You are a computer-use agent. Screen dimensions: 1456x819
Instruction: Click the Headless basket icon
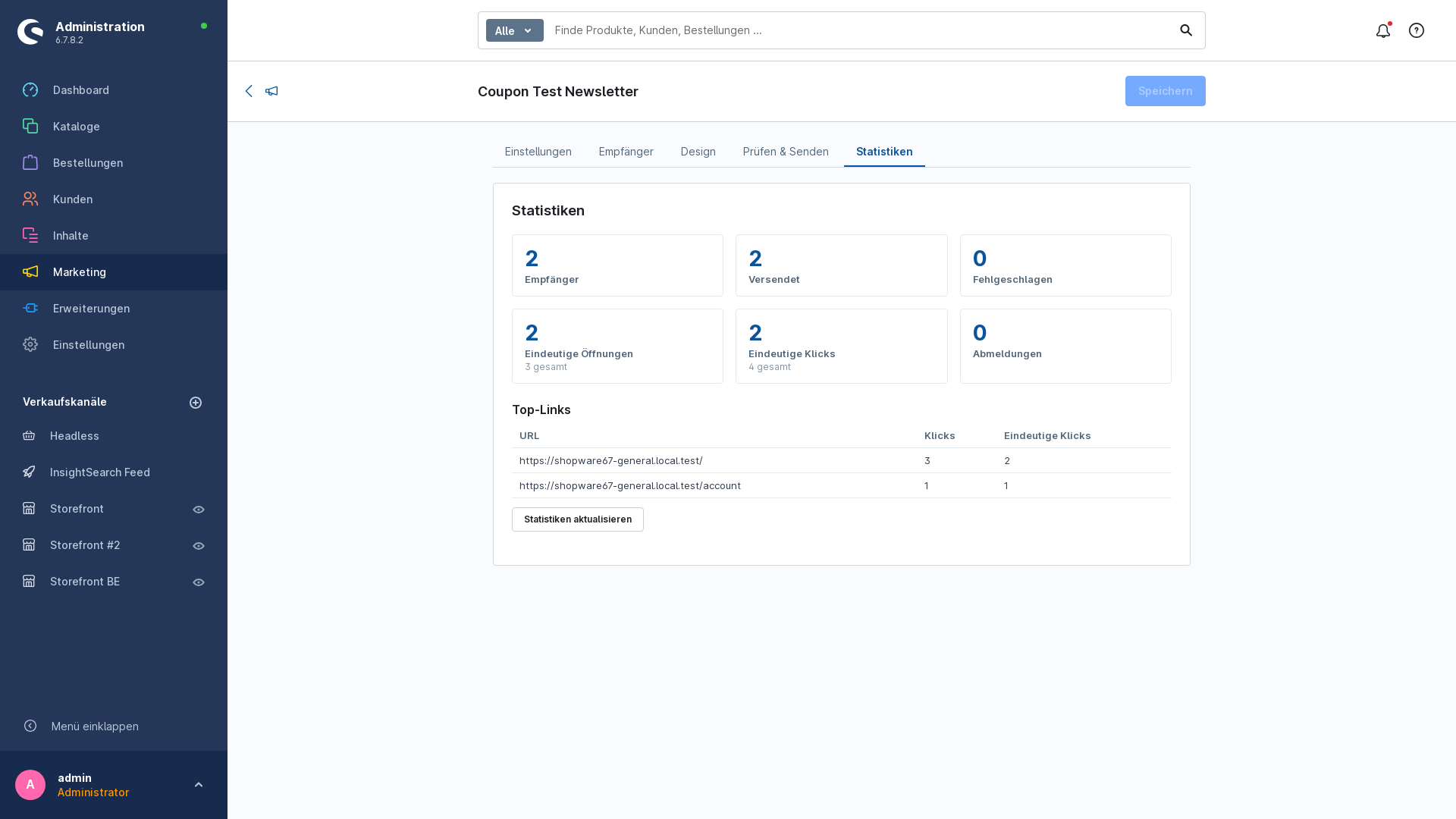coord(29,436)
